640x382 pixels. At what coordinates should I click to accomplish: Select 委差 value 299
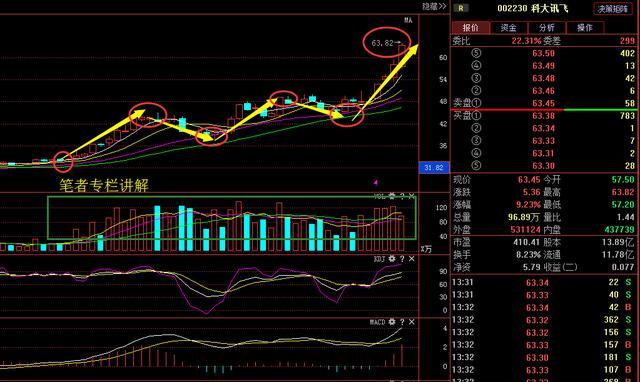click(627, 41)
